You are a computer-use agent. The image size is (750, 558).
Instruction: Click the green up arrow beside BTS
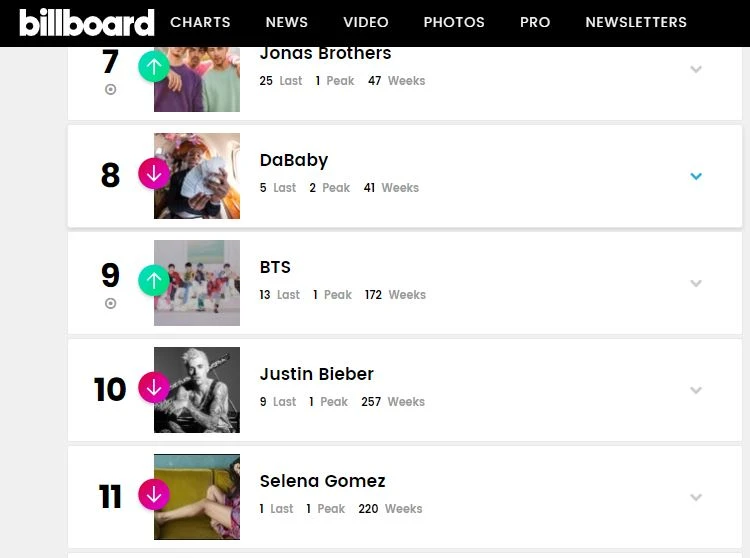coord(153,281)
